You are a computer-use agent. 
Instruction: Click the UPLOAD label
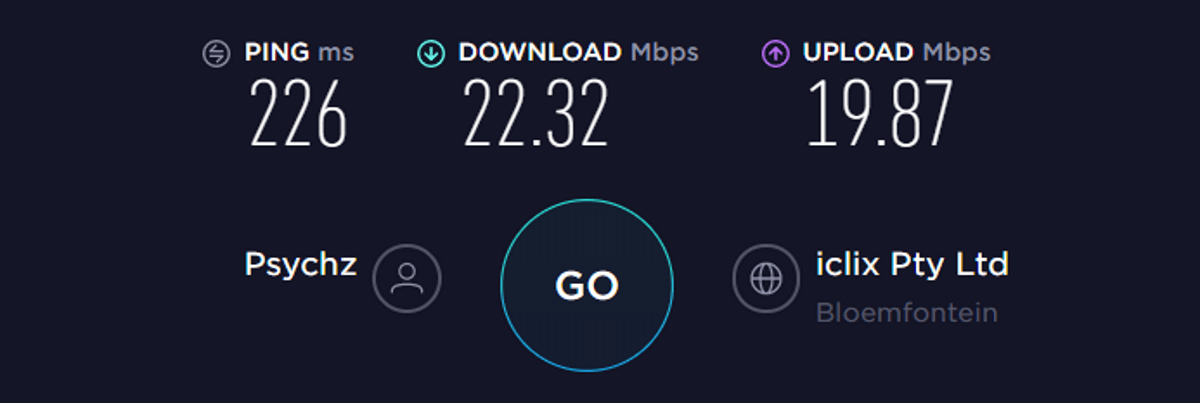pos(858,52)
